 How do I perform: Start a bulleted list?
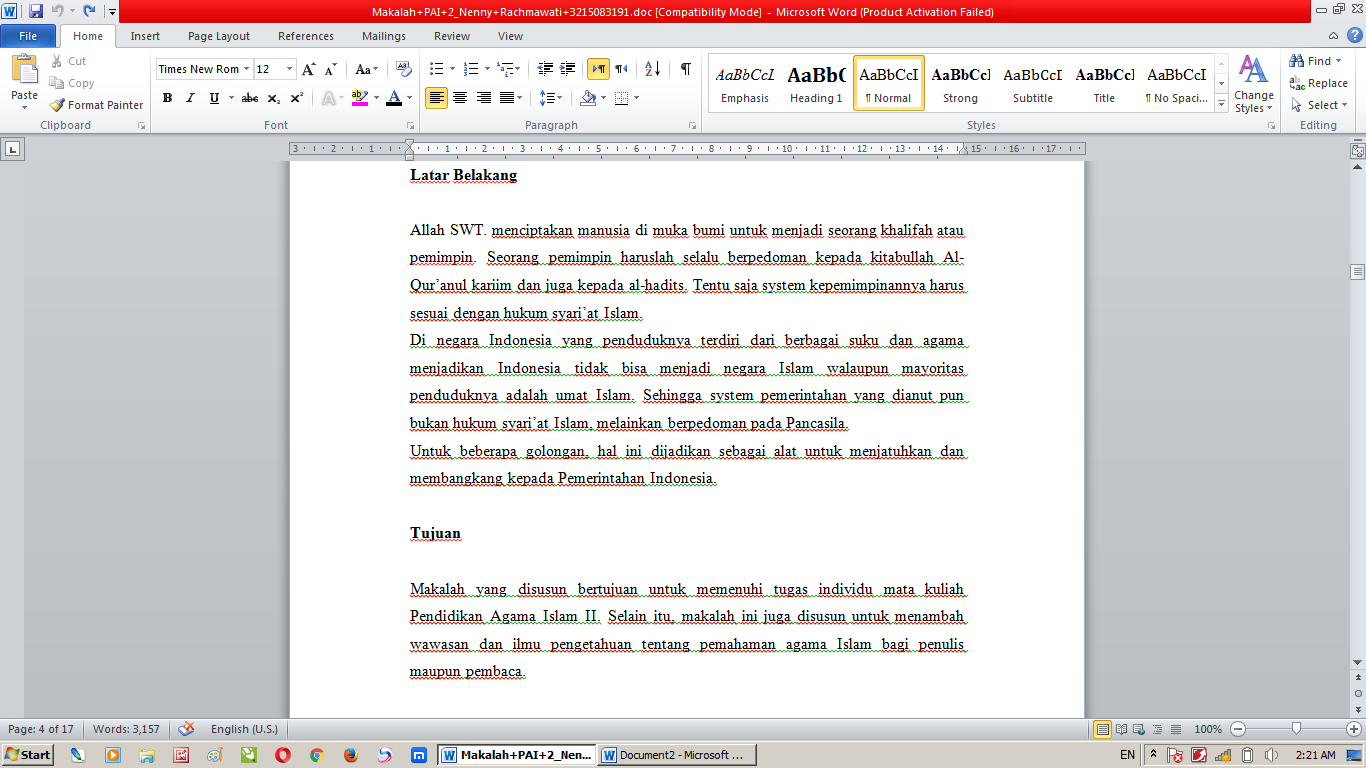click(436, 69)
